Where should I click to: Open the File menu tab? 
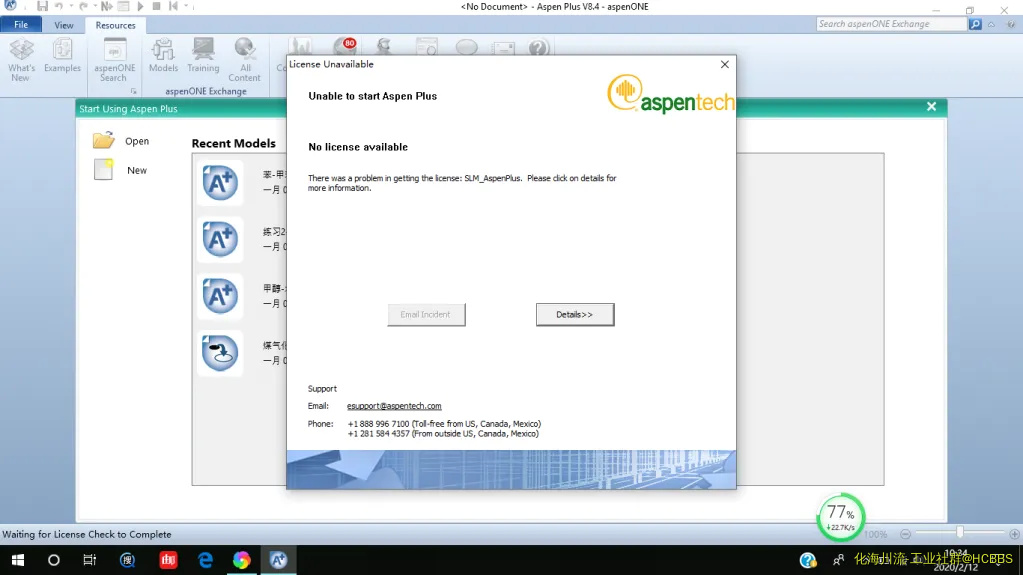(21, 25)
